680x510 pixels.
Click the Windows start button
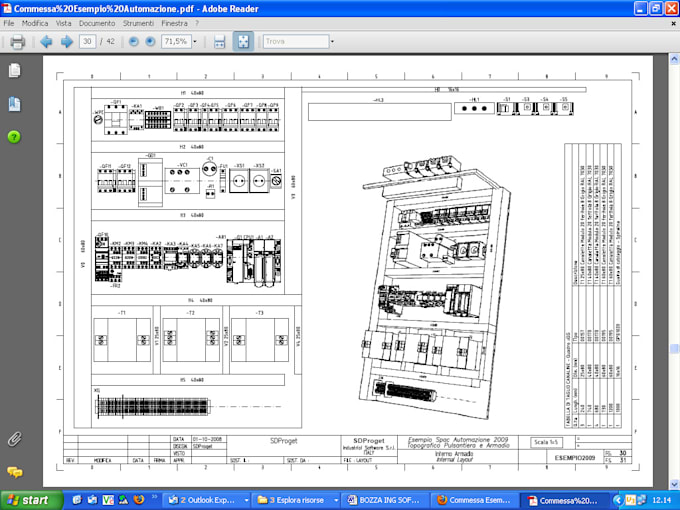click(x=29, y=499)
